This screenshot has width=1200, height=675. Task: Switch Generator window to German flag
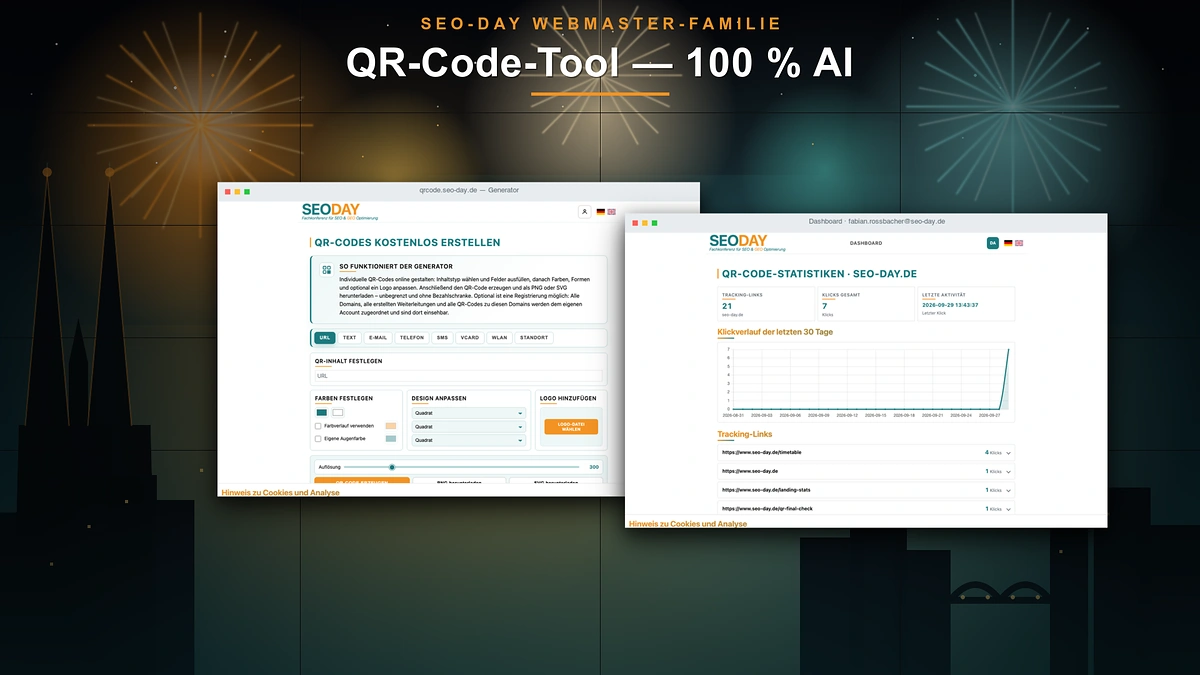(601, 212)
